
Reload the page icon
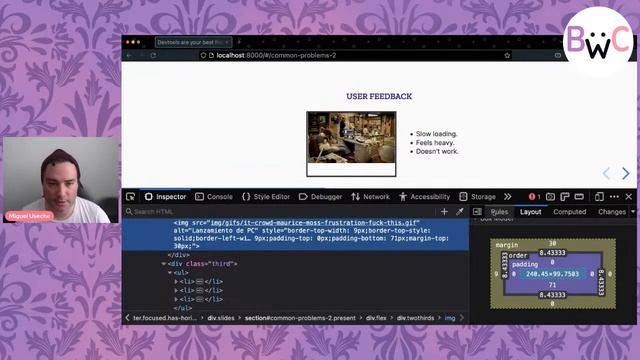(x=153, y=56)
